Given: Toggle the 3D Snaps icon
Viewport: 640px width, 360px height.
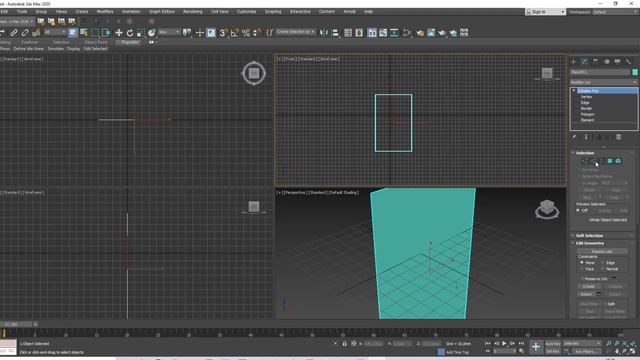Looking at the screenshot, I should (x=223, y=33).
